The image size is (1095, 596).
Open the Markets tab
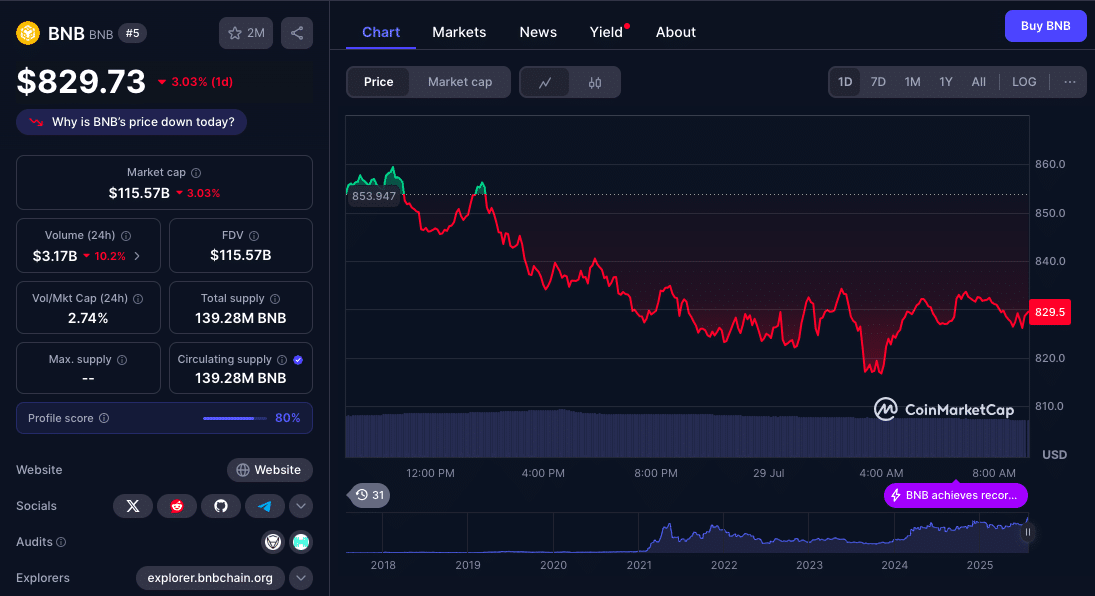459,32
